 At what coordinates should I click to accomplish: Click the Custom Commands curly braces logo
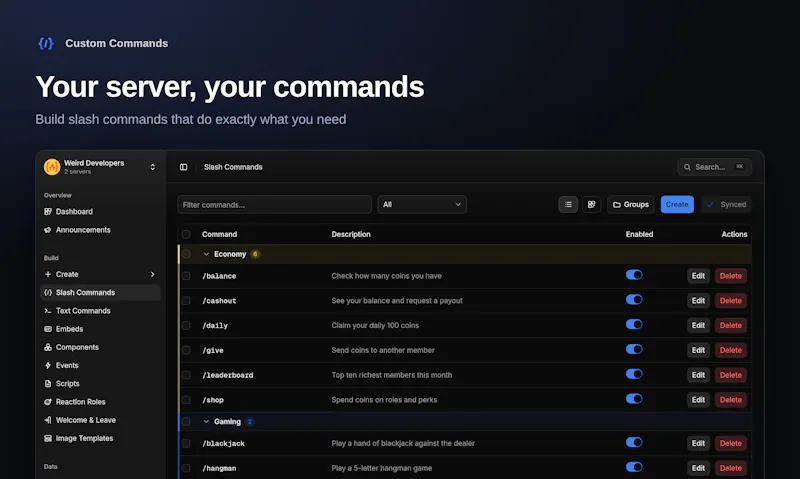(46, 43)
